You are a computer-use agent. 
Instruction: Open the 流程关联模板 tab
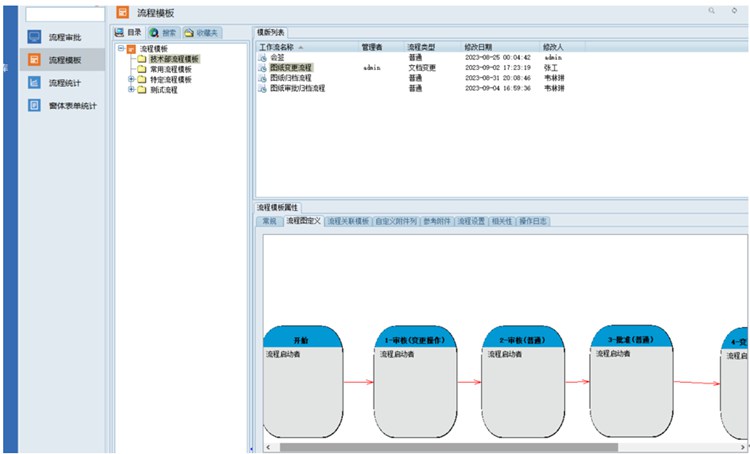[347, 220]
